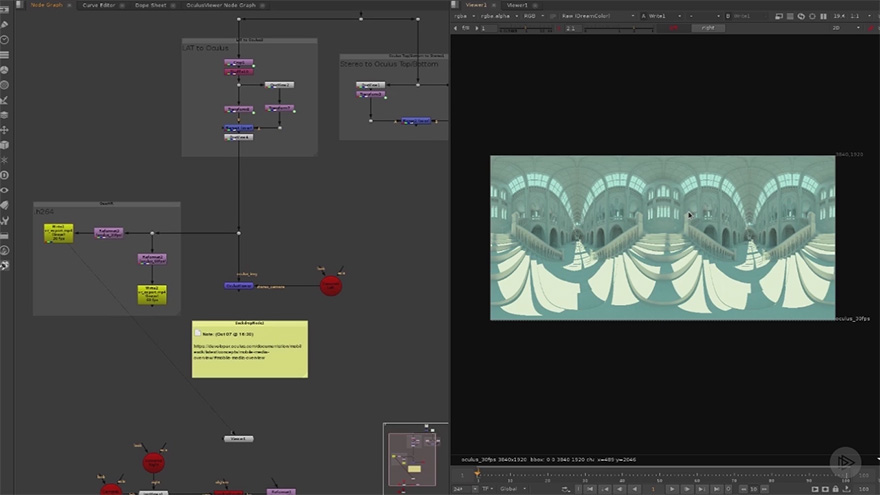The image size is (880, 495).
Task: Play forward in the timeline
Action: (x=672, y=489)
